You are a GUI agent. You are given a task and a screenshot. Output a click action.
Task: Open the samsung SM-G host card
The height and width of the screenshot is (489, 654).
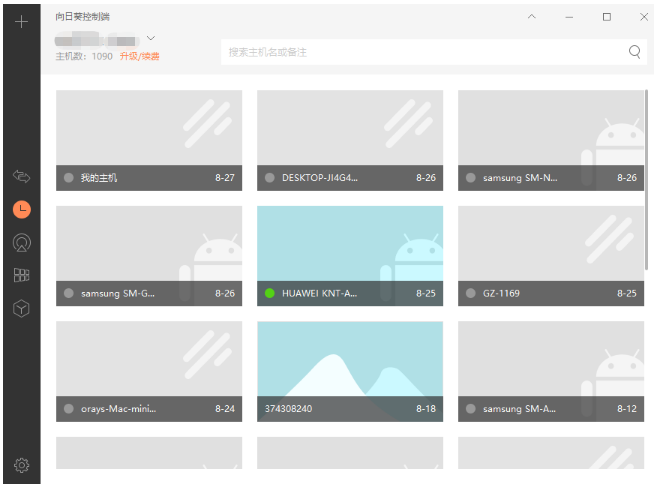pos(149,256)
